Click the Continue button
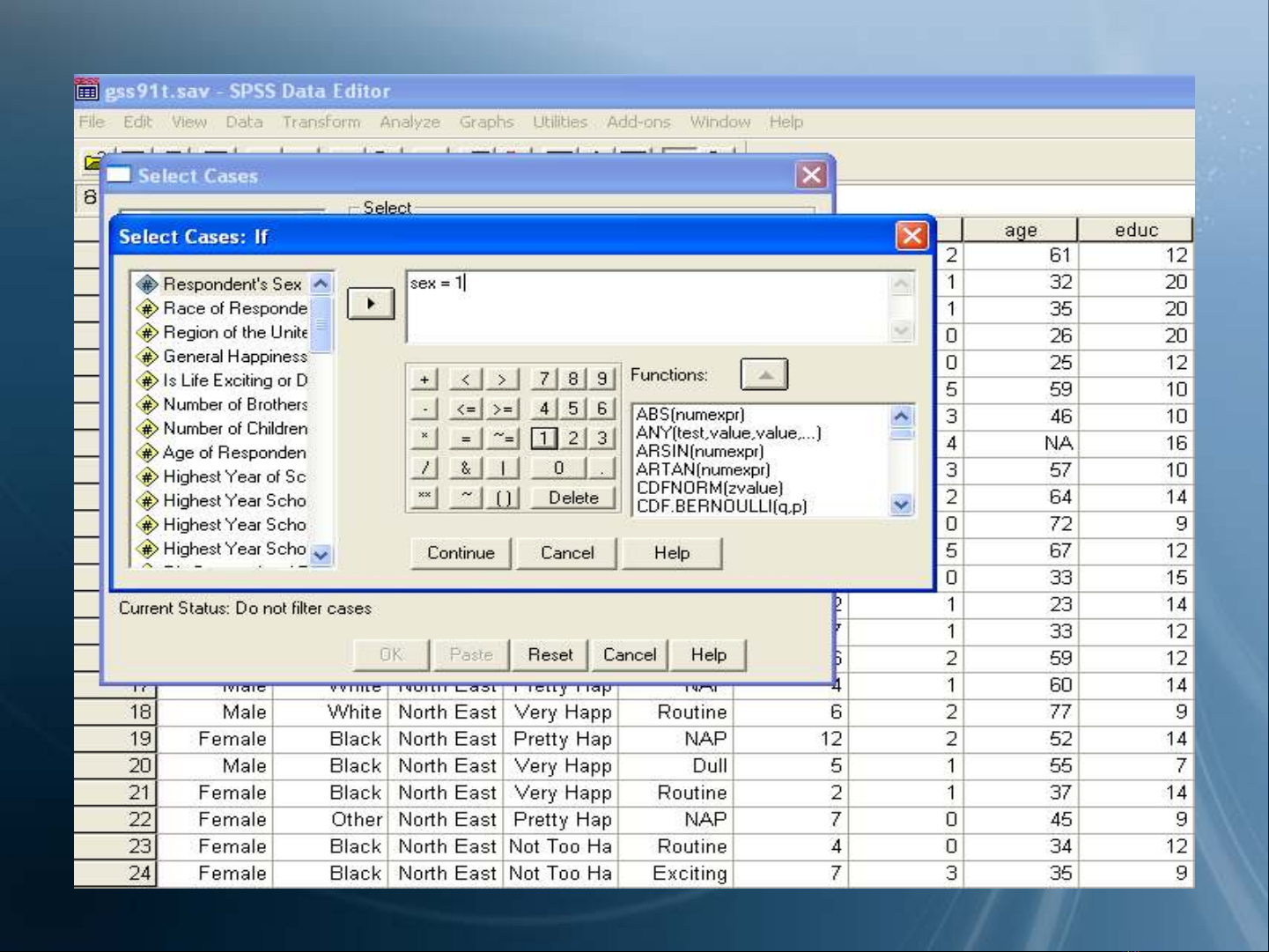Screen dimensions: 1269x952 [461, 553]
